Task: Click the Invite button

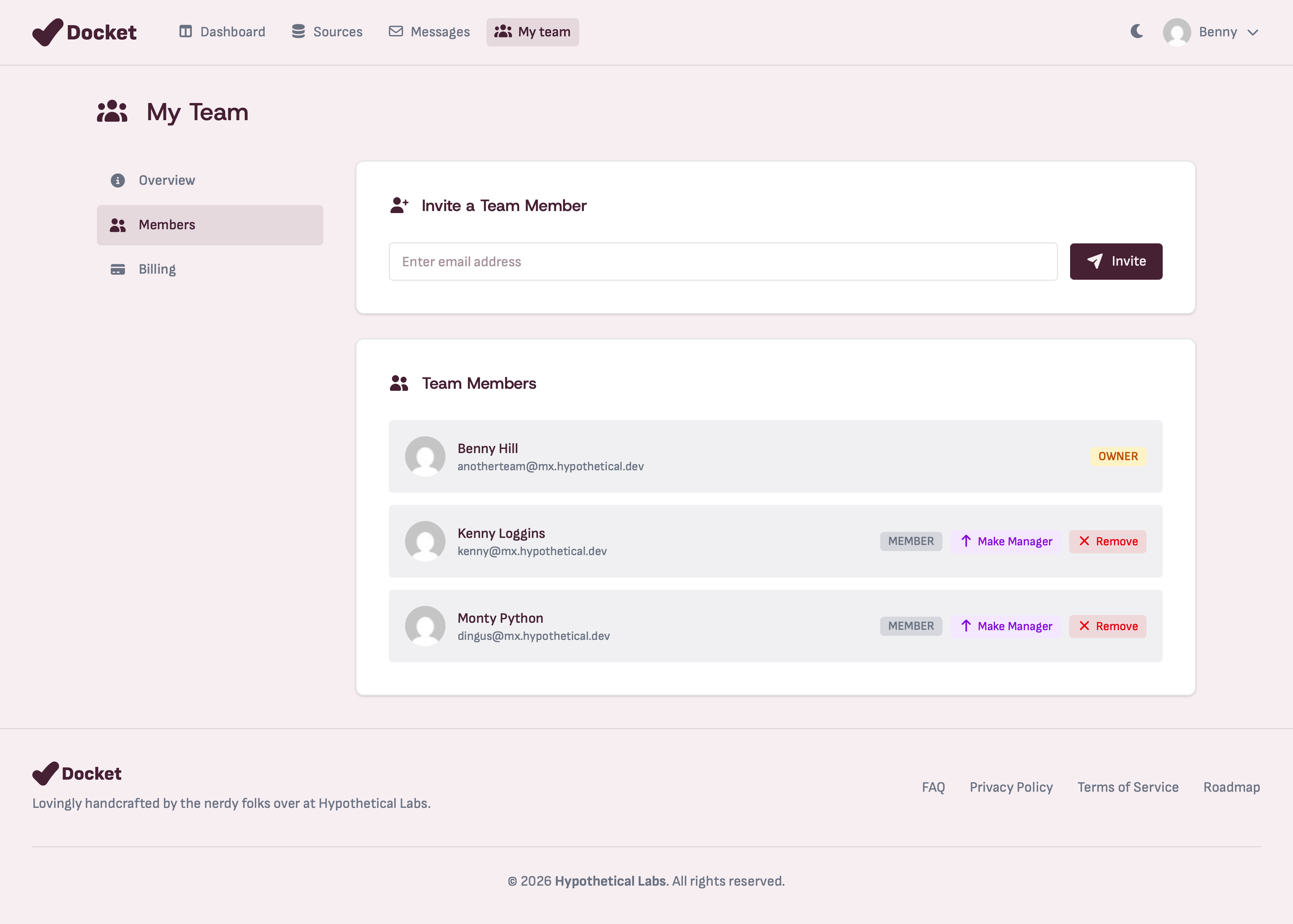Action: [x=1116, y=261]
